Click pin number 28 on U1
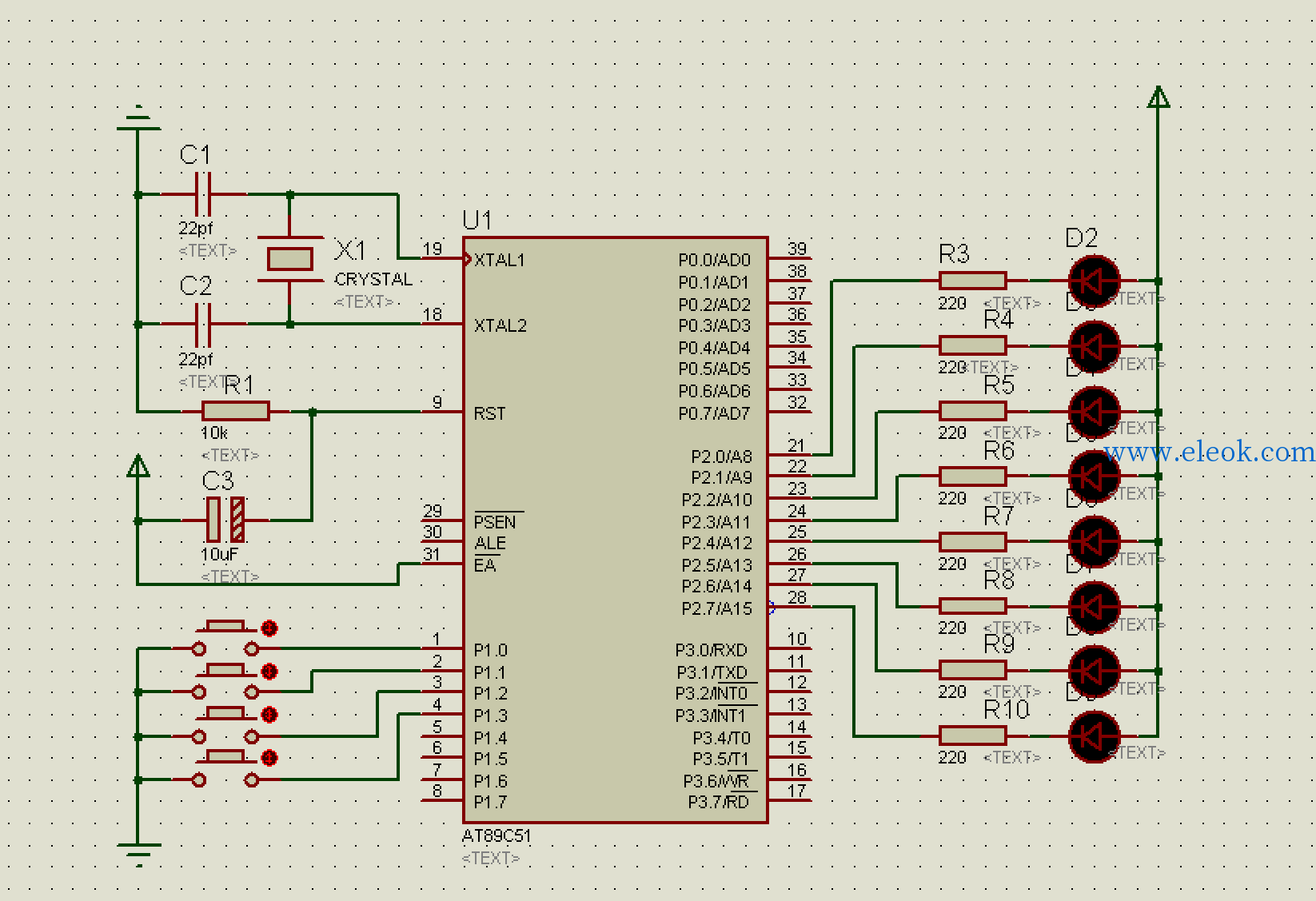 [x=797, y=597]
